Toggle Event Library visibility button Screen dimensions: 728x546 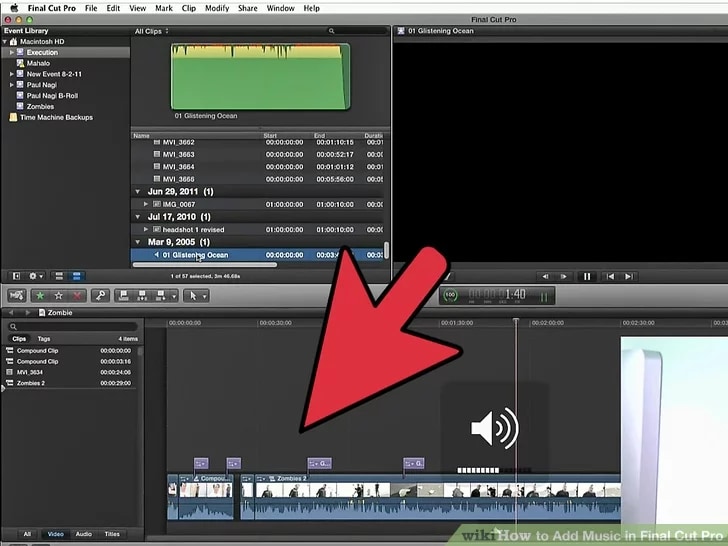coord(16,276)
